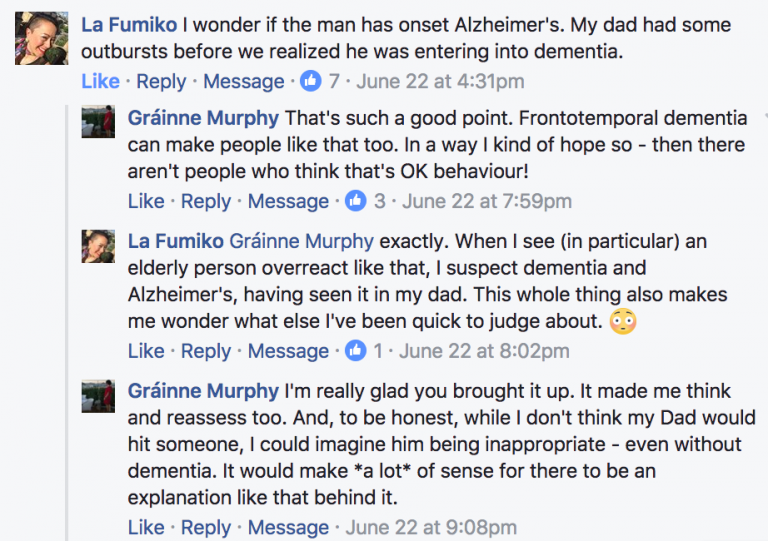The image size is (768, 541).
Task: Like Gráinne Murphy's frontotemporal dementia reply
Action: 146,201
